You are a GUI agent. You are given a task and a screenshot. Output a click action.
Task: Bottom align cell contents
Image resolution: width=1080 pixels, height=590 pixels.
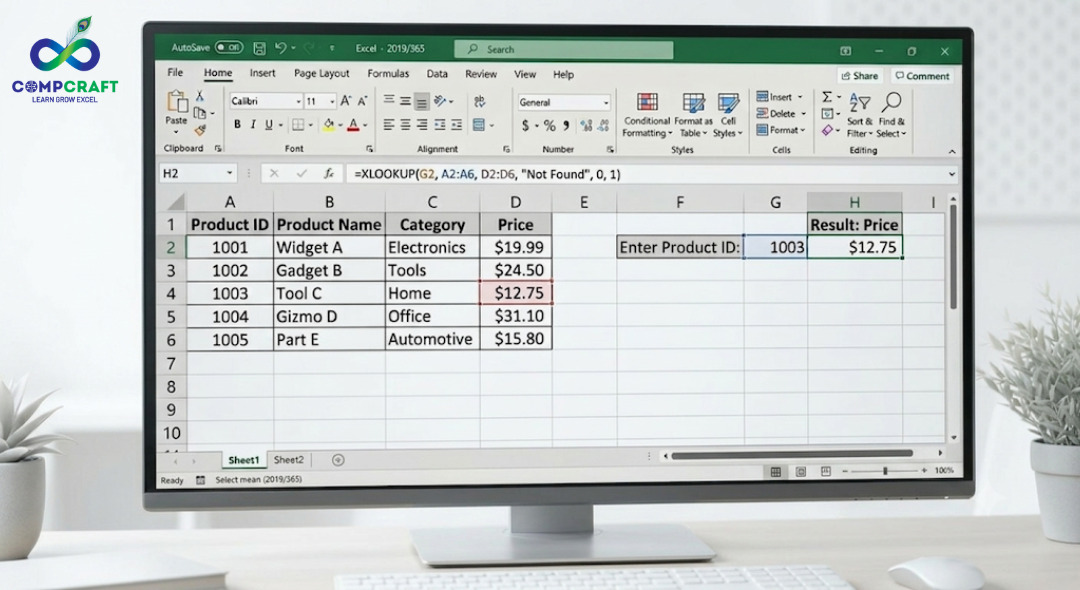422,102
